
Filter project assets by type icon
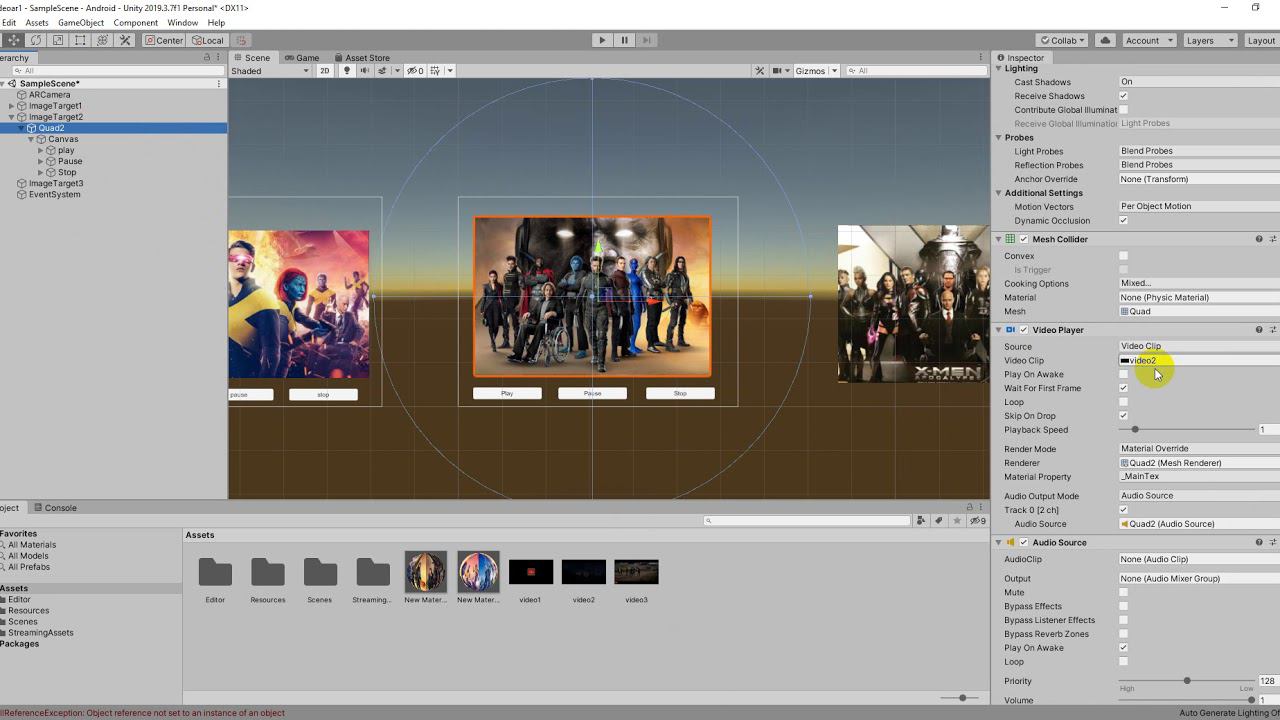click(921, 520)
